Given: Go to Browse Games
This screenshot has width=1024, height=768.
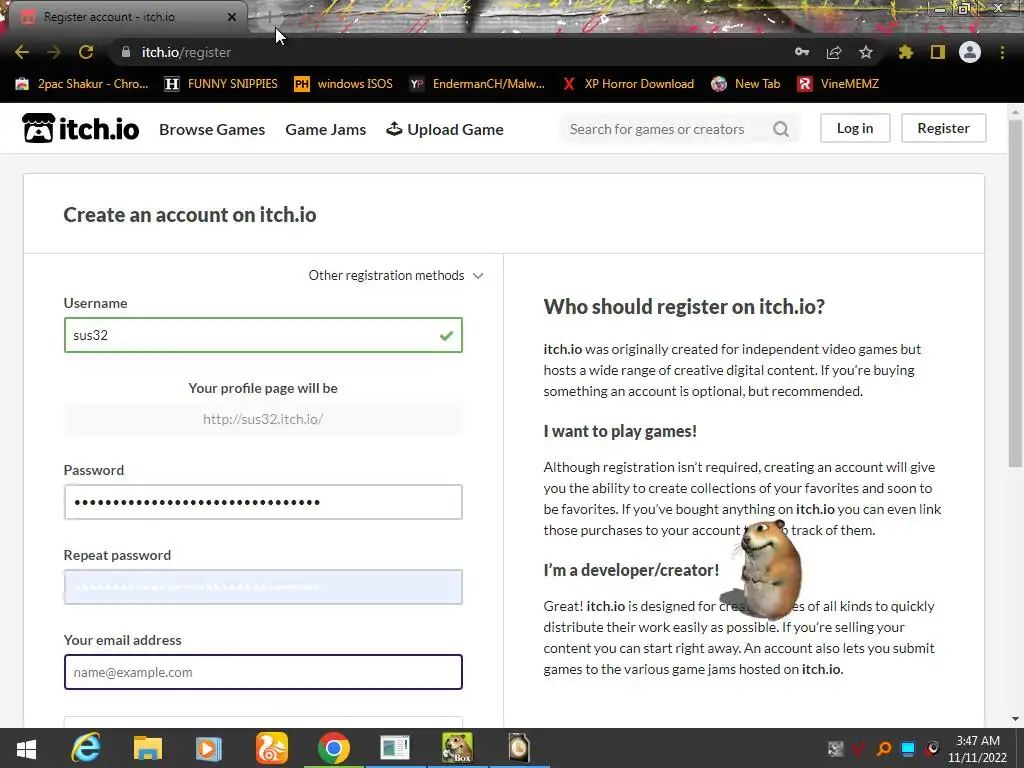Looking at the screenshot, I should coord(212,129).
